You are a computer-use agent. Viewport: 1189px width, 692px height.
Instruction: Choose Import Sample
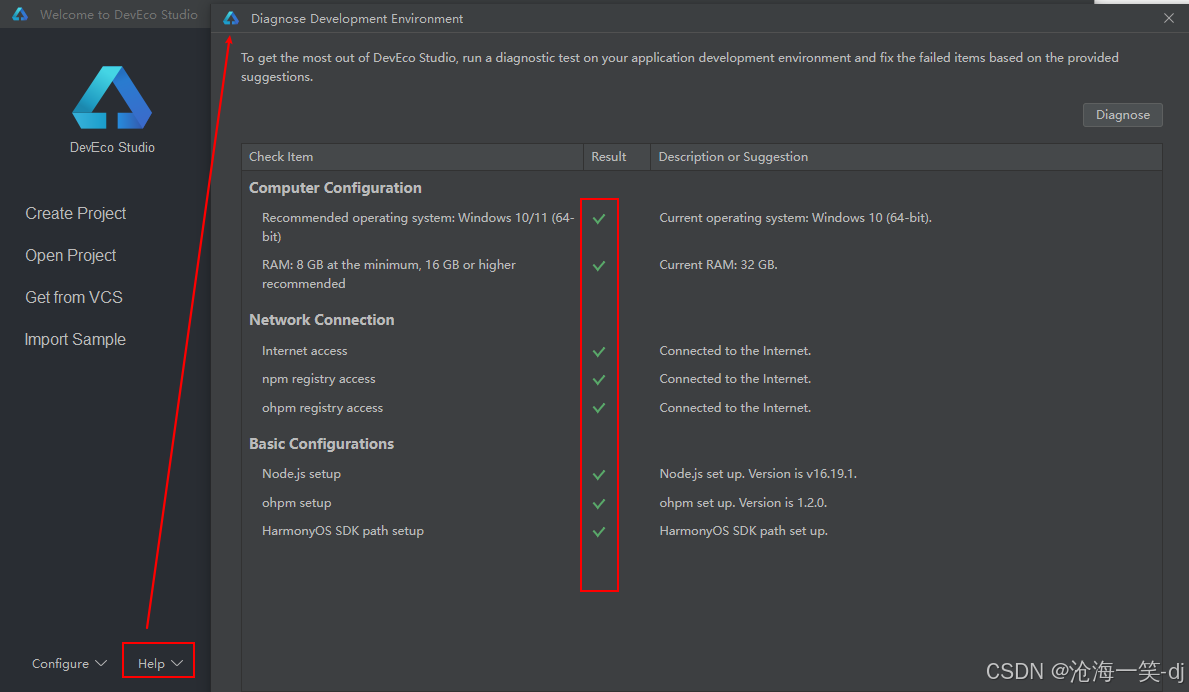[x=75, y=340]
